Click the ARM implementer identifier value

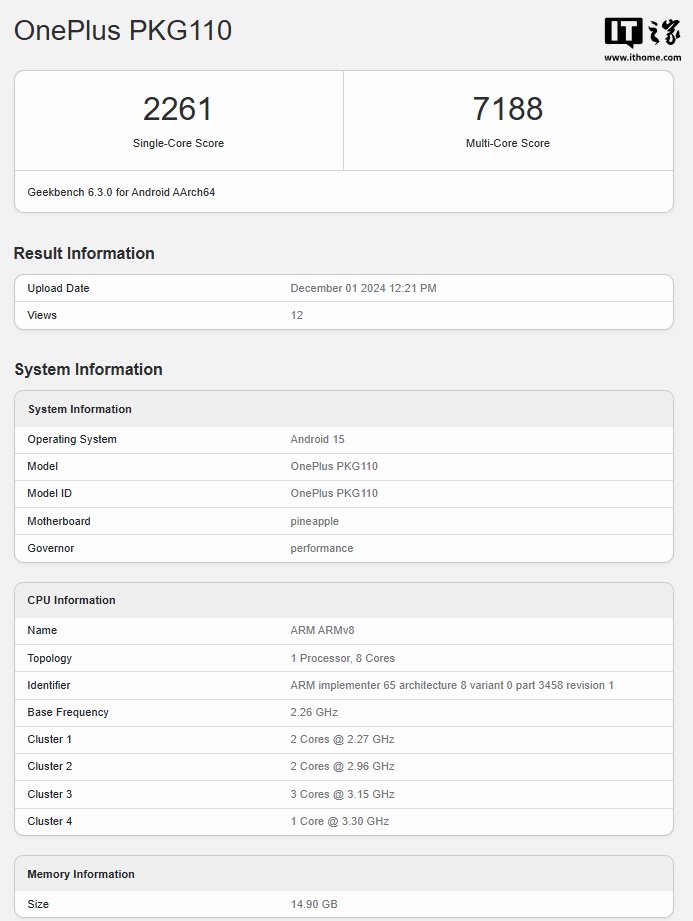451,685
